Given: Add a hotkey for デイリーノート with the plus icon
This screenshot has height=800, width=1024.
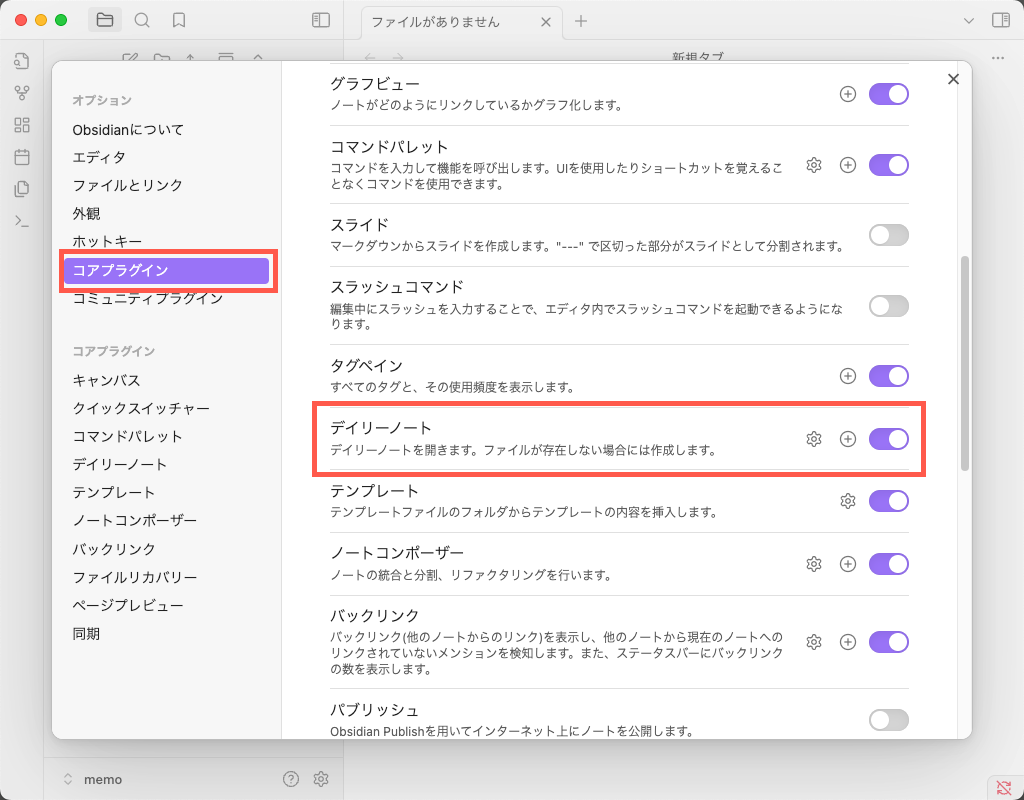Looking at the screenshot, I should point(848,439).
